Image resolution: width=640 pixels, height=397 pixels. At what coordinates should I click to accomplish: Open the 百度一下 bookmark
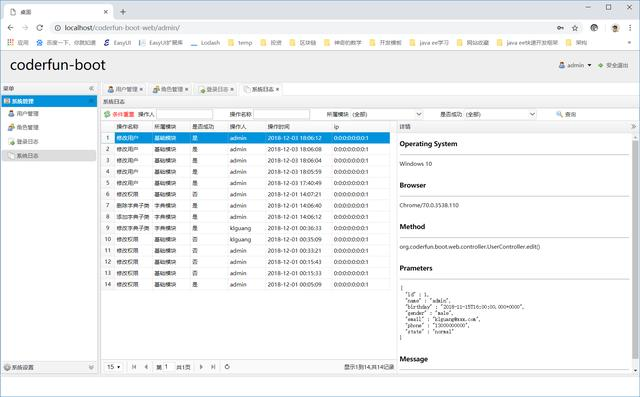(x=66, y=42)
